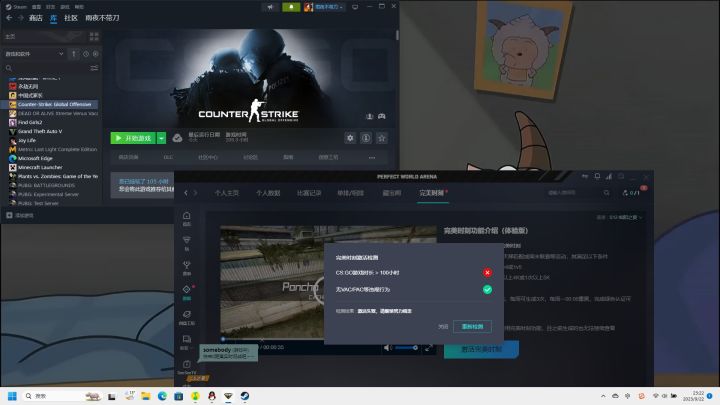Add CS:GO to favorites star
The image size is (720, 405).
click(x=382, y=138)
